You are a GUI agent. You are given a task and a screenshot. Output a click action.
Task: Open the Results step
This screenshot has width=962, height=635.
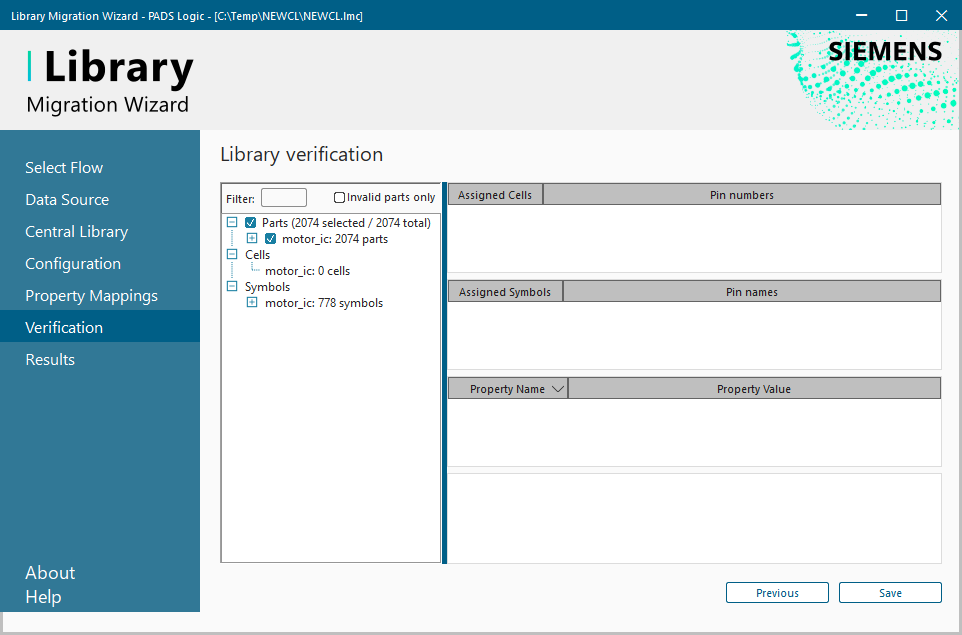click(50, 359)
